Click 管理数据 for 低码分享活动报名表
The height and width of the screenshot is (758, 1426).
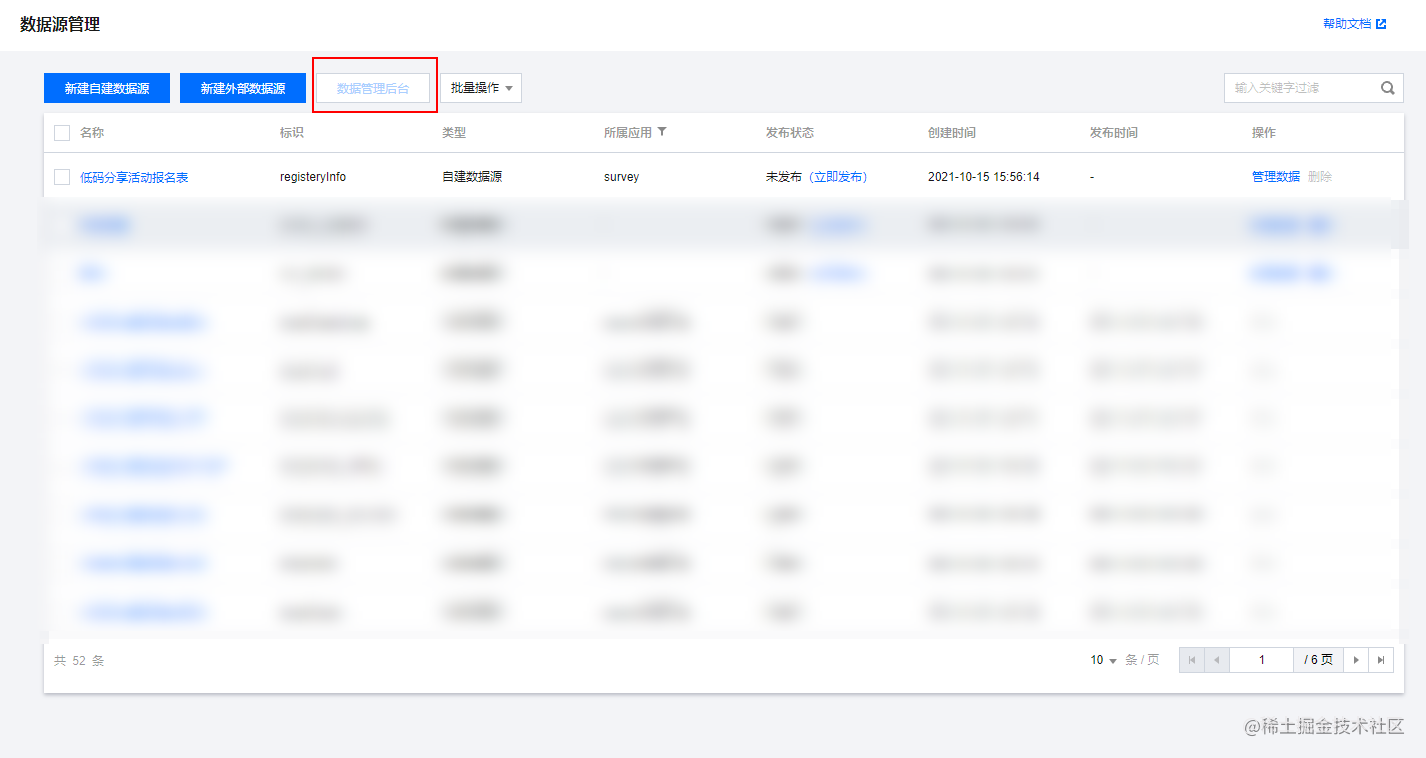pyautogui.click(x=1276, y=177)
